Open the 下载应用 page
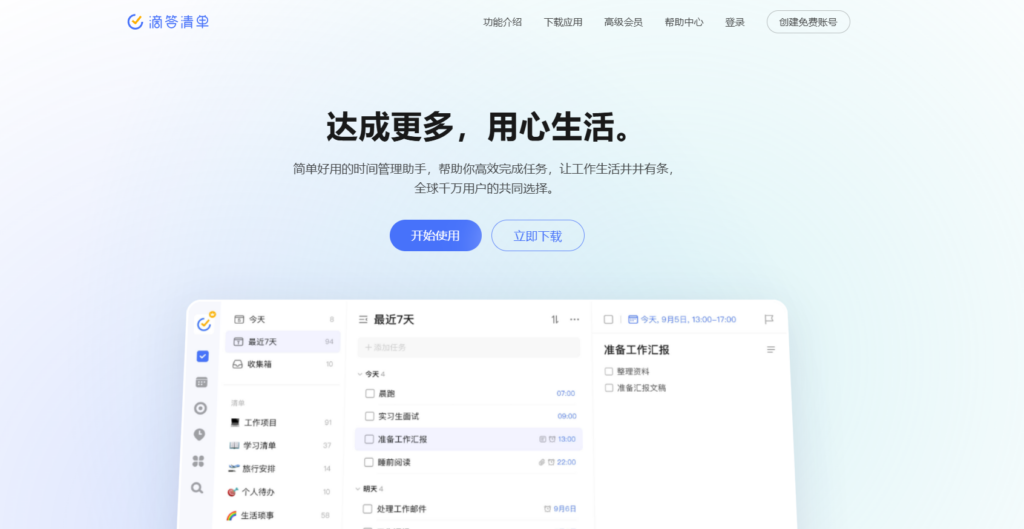Image resolution: width=1024 pixels, height=529 pixels. 563,22
